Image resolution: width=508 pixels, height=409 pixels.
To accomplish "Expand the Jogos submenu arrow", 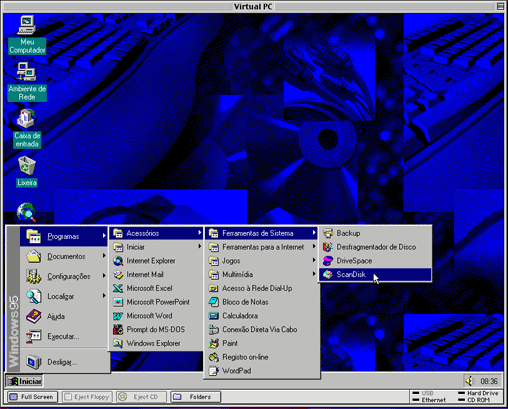I will 314,260.
